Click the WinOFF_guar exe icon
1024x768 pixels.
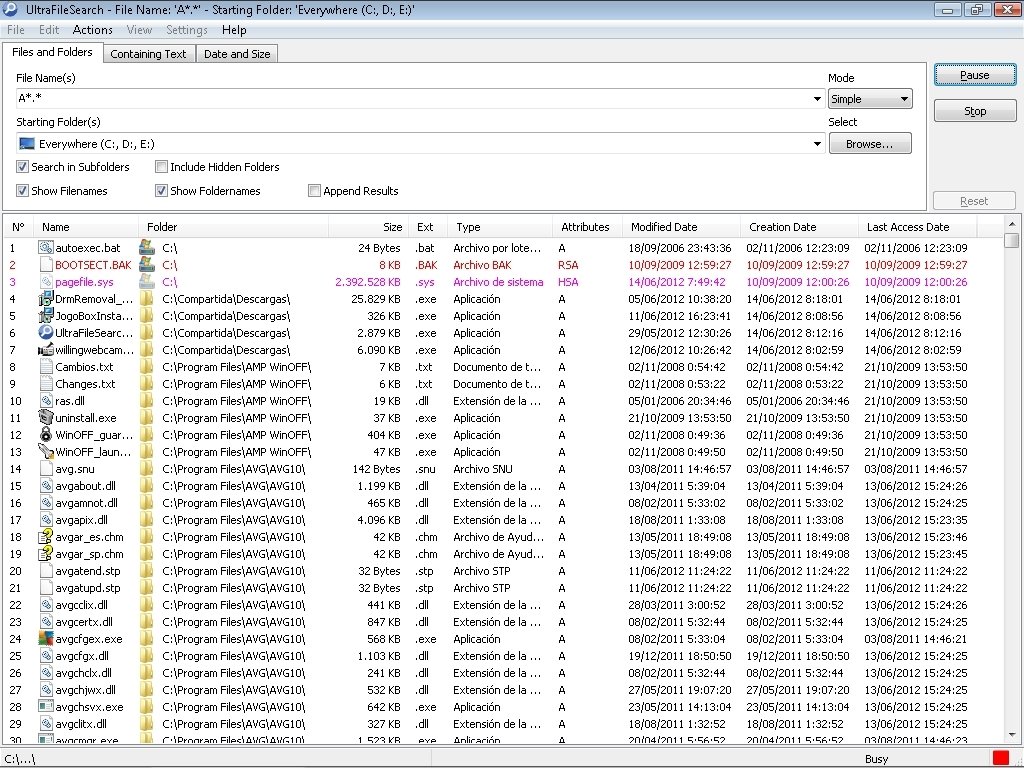[x=46, y=434]
